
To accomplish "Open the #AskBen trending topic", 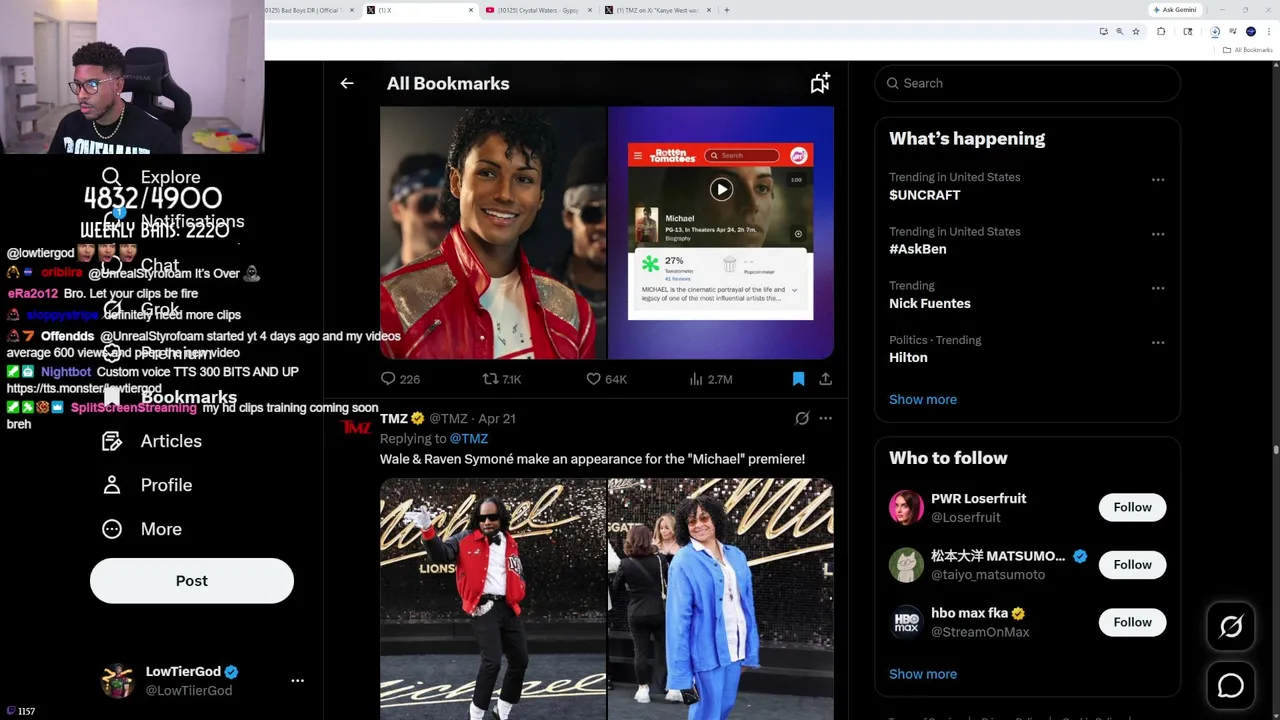I will coord(918,249).
